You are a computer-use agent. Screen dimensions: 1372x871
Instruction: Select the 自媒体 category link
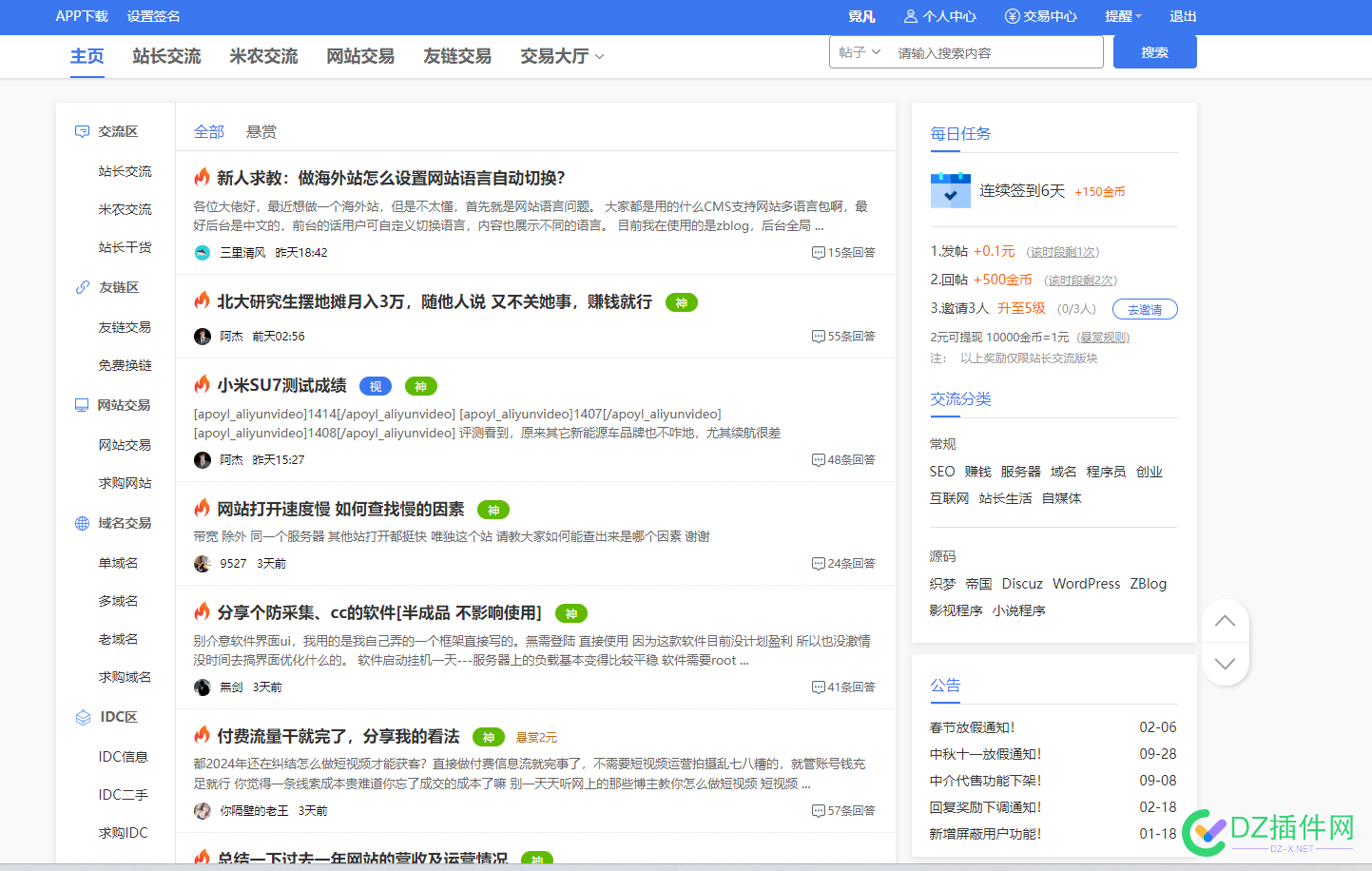pos(1062,498)
